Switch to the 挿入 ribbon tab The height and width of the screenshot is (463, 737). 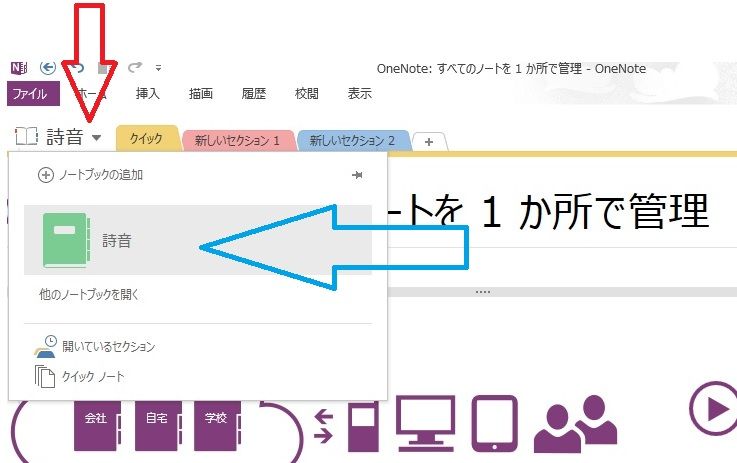tap(148, 94)
